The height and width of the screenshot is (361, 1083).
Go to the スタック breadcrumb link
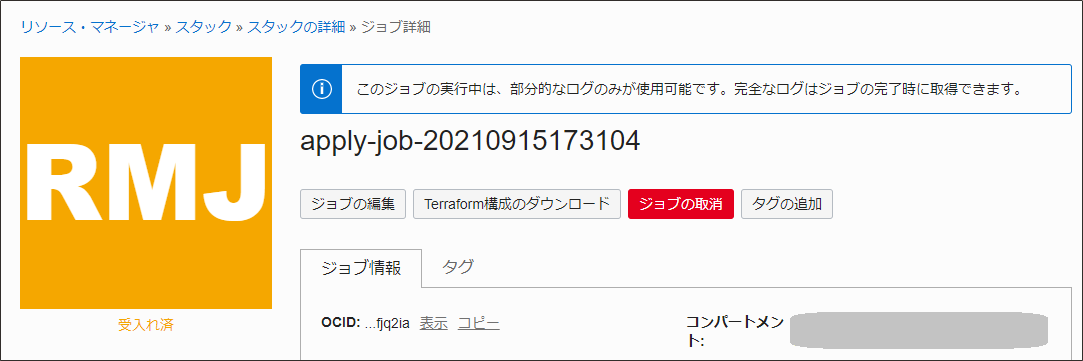203,28
